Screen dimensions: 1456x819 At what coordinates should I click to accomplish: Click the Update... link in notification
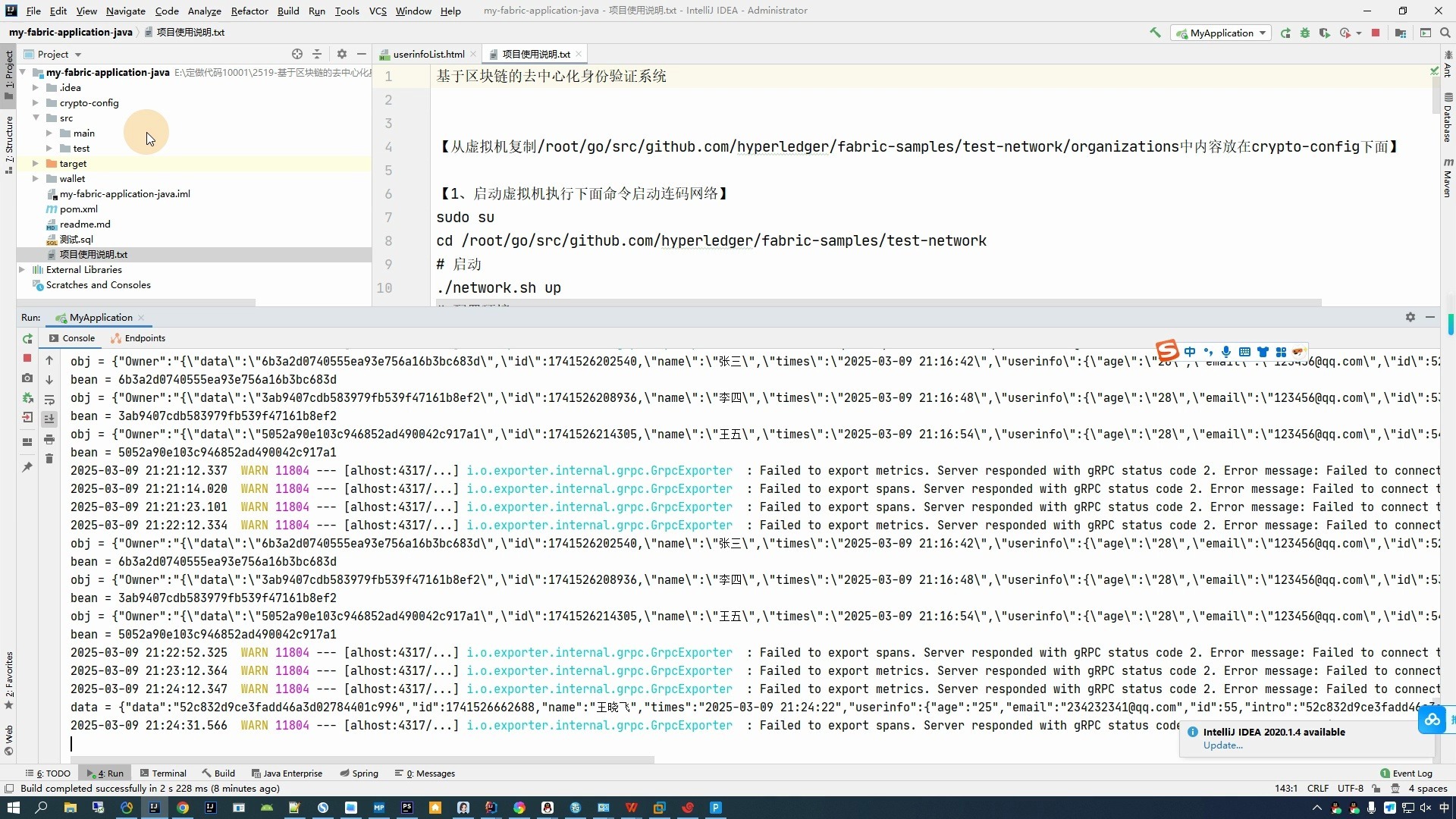[x=1222, y=745]
